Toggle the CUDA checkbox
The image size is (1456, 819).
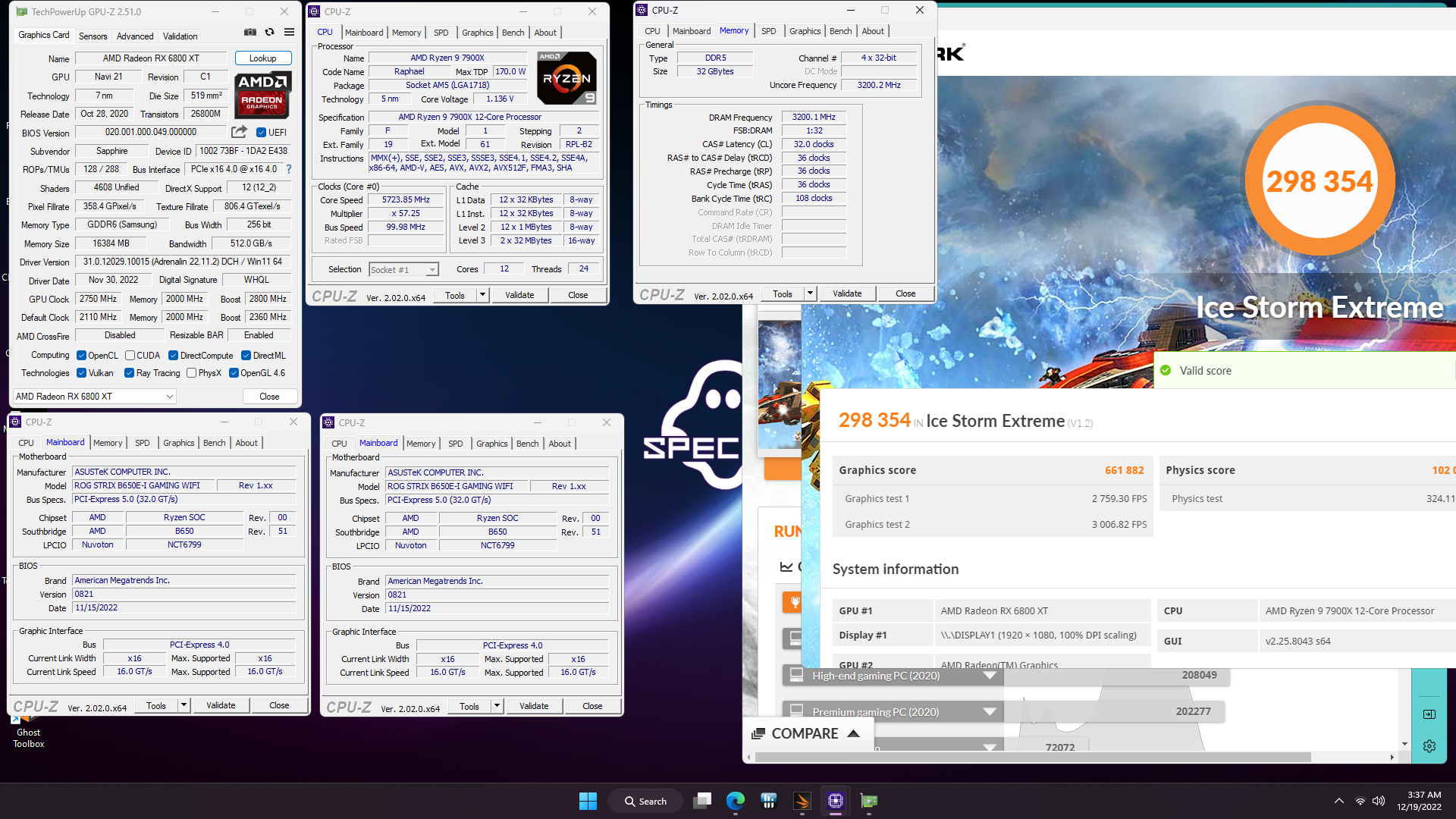point(130,356)
